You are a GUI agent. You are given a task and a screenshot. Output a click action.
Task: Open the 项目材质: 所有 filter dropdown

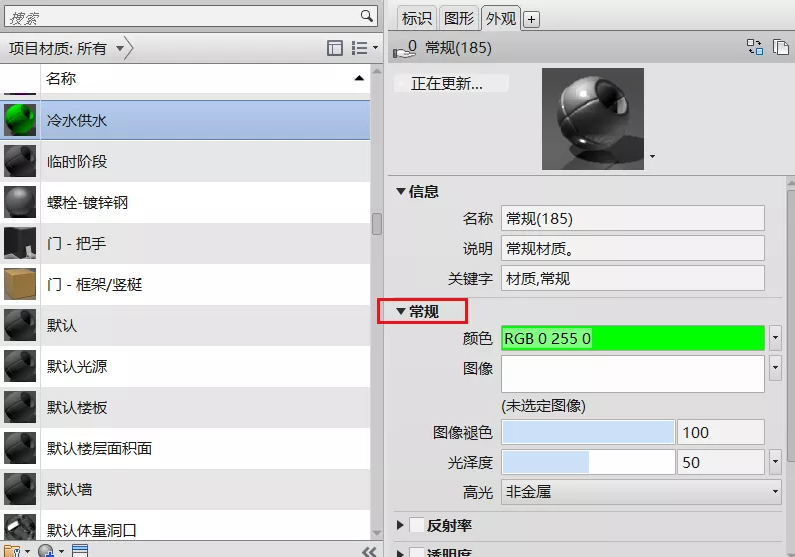click(x=120, y=48)
